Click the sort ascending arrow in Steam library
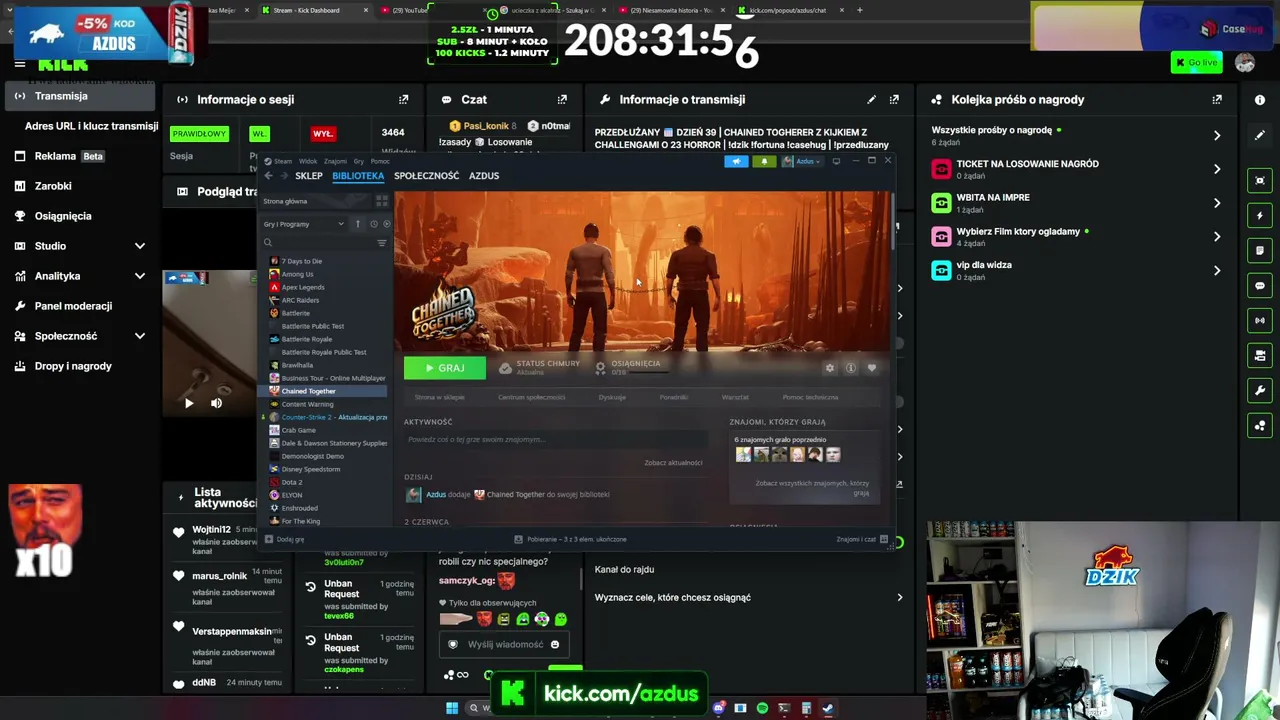 [x=357, y=224]
